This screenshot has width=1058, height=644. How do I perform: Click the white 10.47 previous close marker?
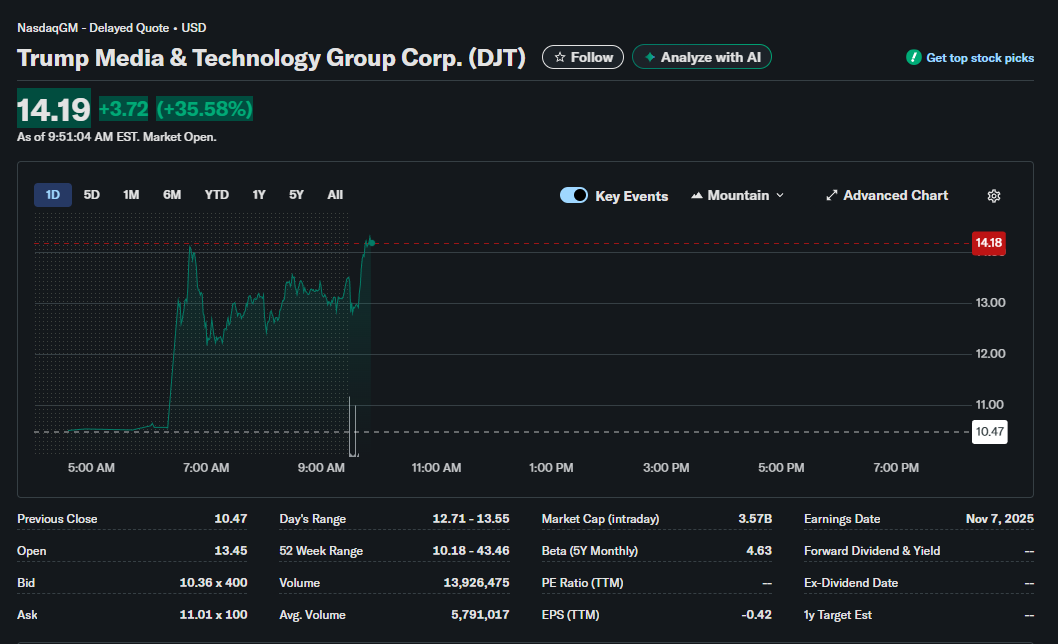point(989,432)
